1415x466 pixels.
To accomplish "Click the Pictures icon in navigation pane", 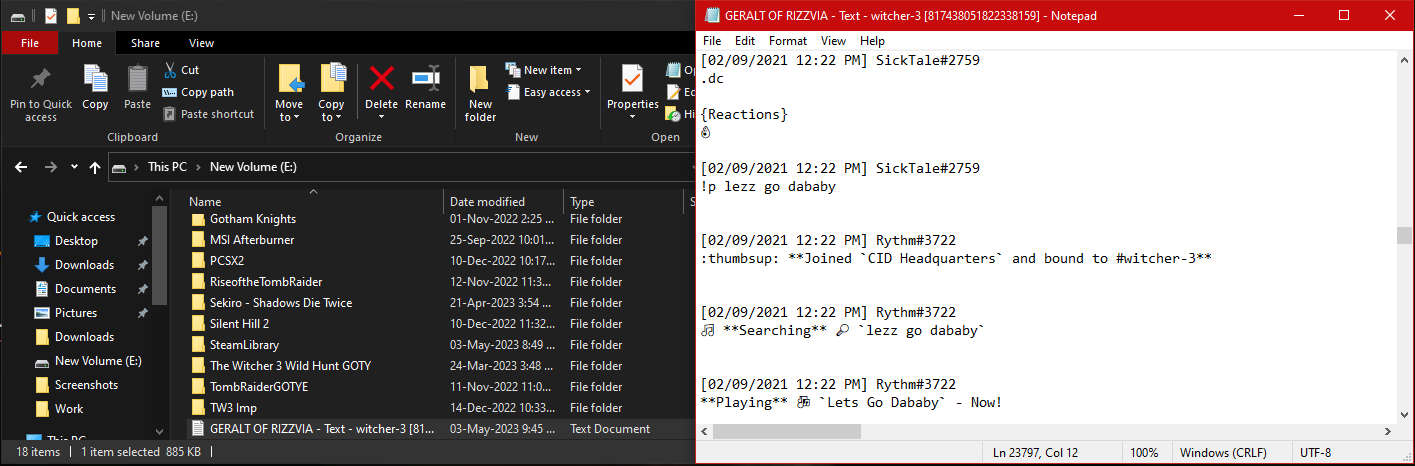I will coord(42,313).
